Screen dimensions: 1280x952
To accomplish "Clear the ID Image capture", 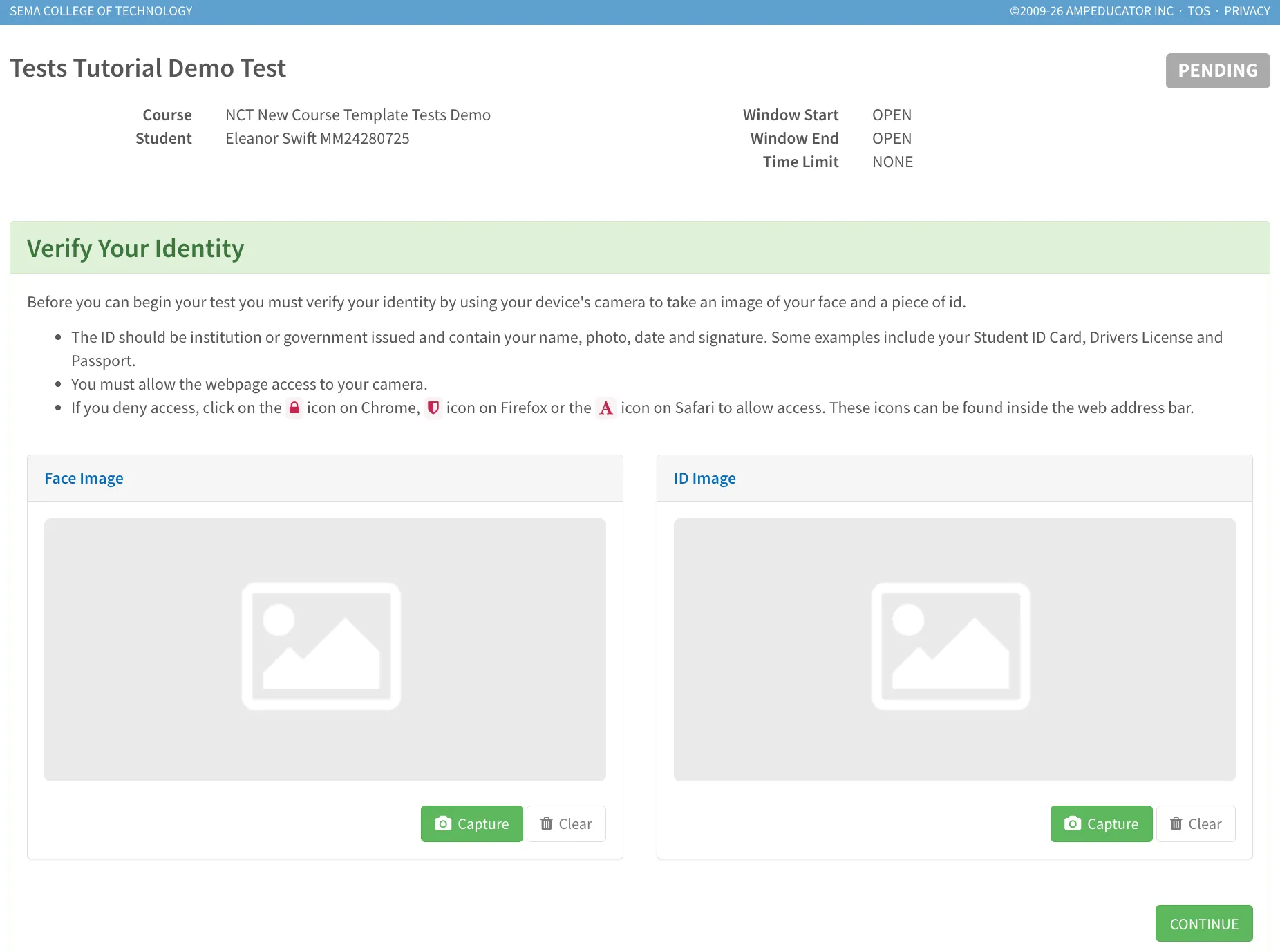I will tap(1196, 824).
